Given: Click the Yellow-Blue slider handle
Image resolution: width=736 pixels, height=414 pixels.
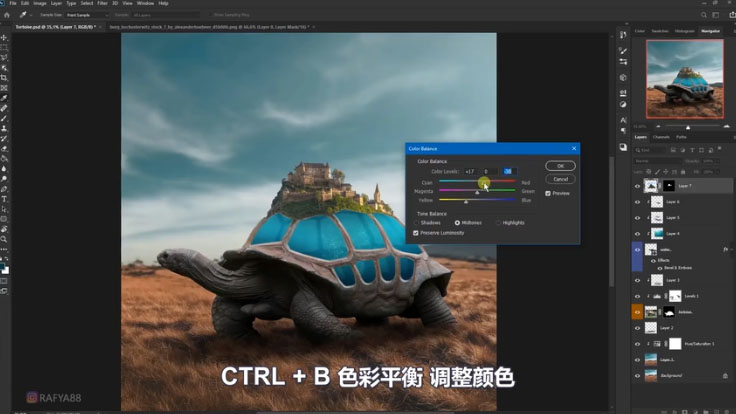Looking at the screenshot, I should [466, 202].
